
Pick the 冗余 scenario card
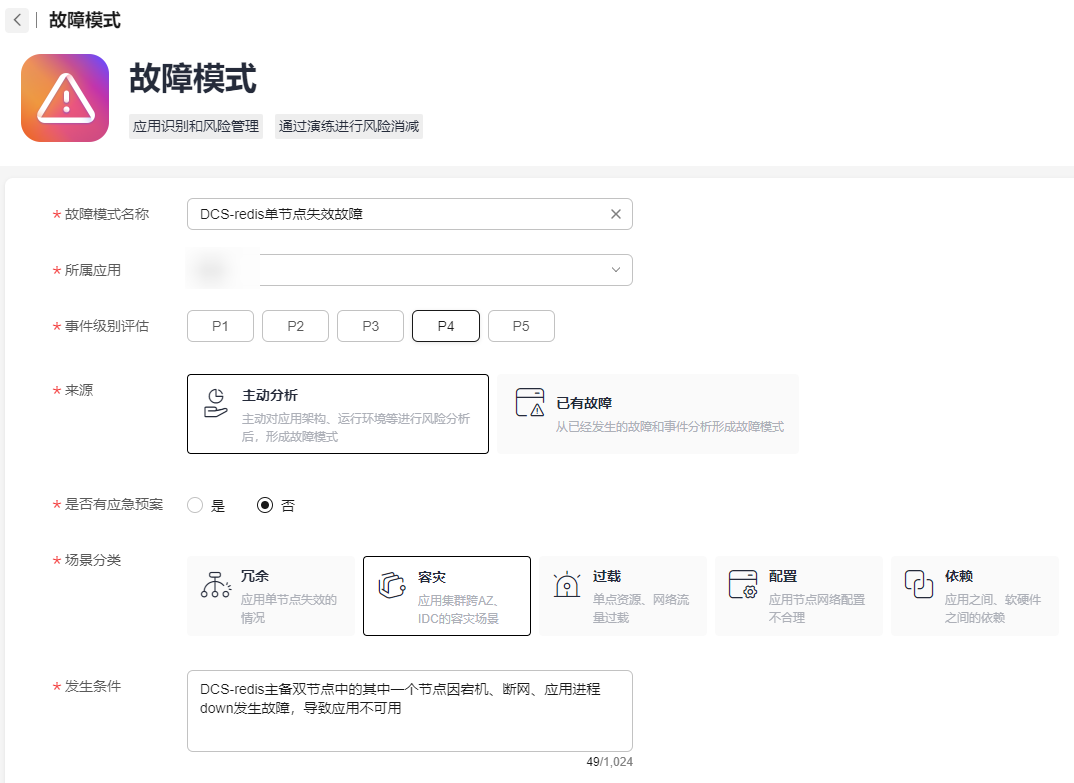[x=271, y=596]
